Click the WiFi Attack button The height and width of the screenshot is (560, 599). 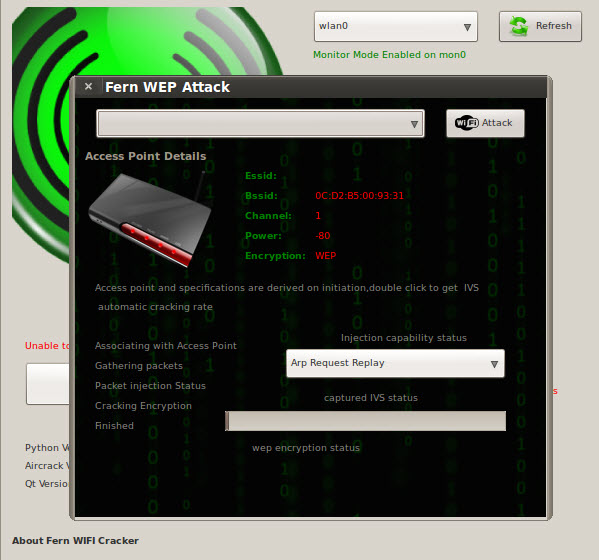pyautogui.click(x=485, y=123)
